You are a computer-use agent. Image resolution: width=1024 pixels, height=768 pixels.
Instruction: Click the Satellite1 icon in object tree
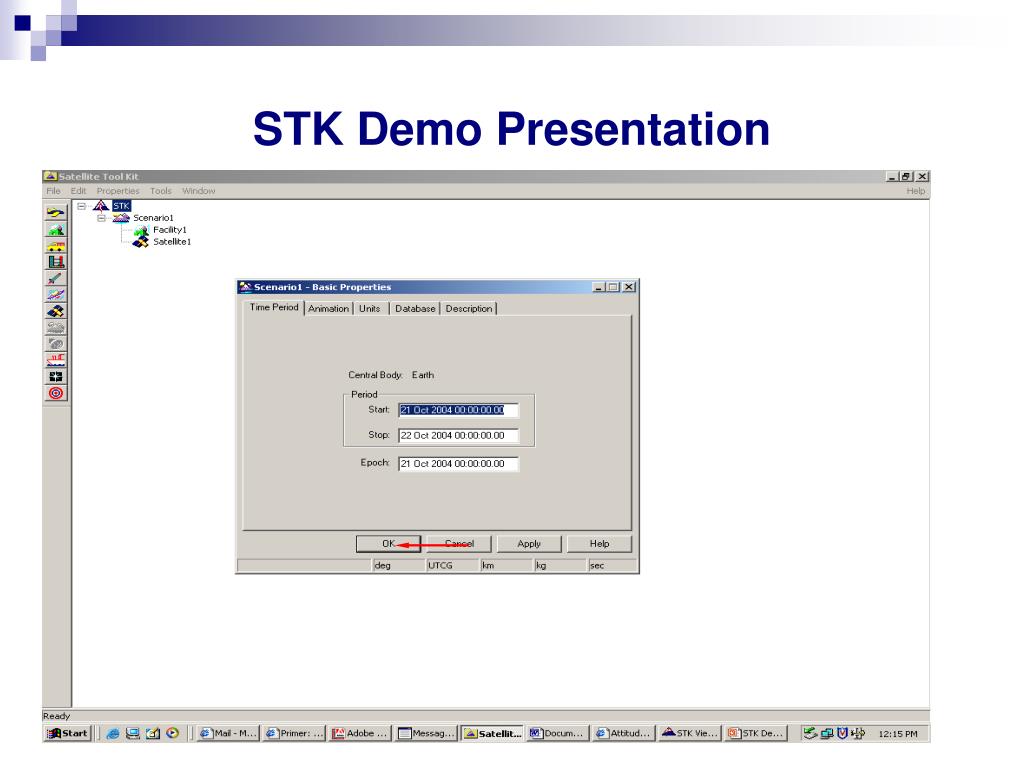[140, 242]
